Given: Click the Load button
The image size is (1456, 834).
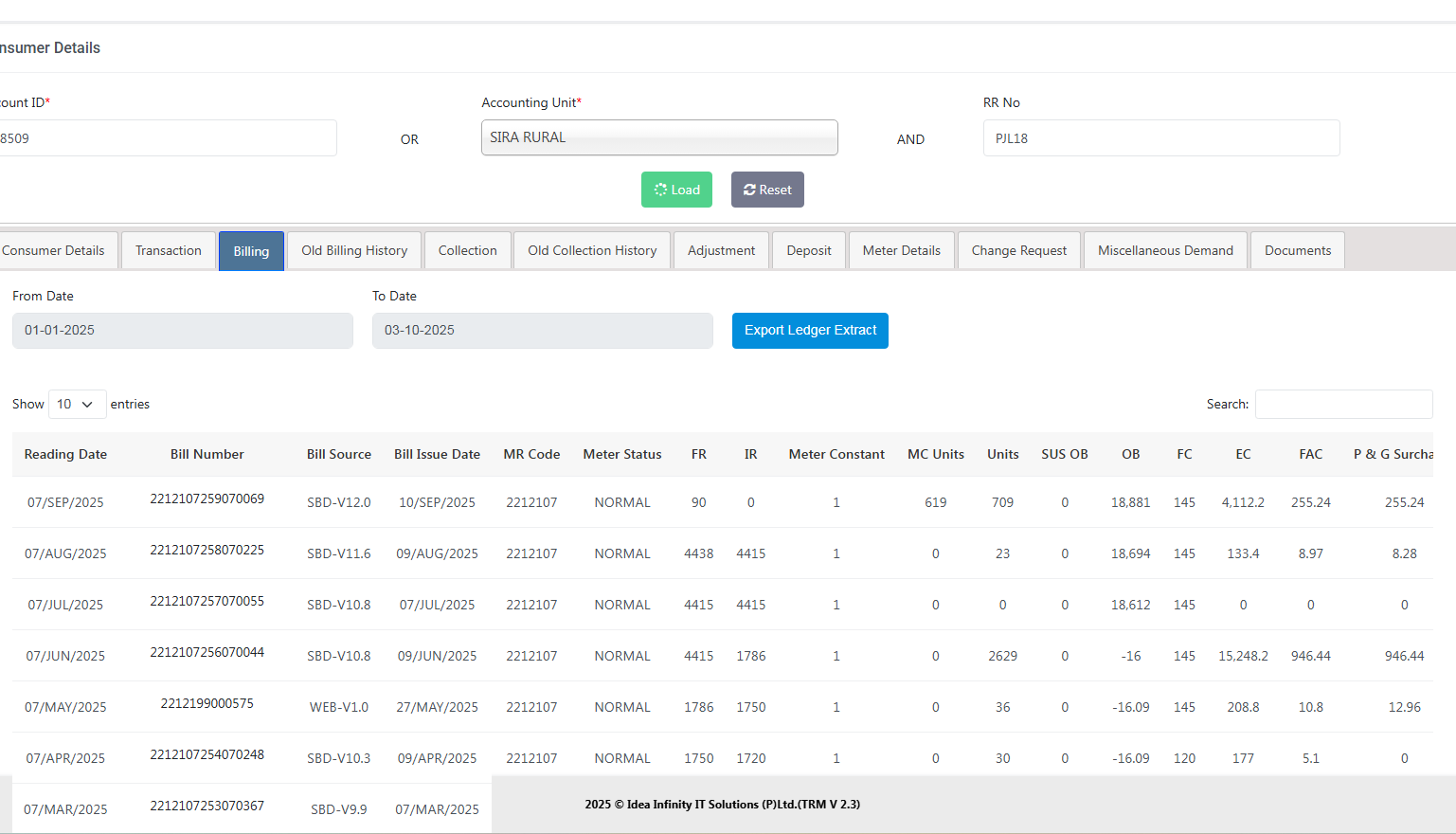Looking at the screenshot, I should coord(676,190).
